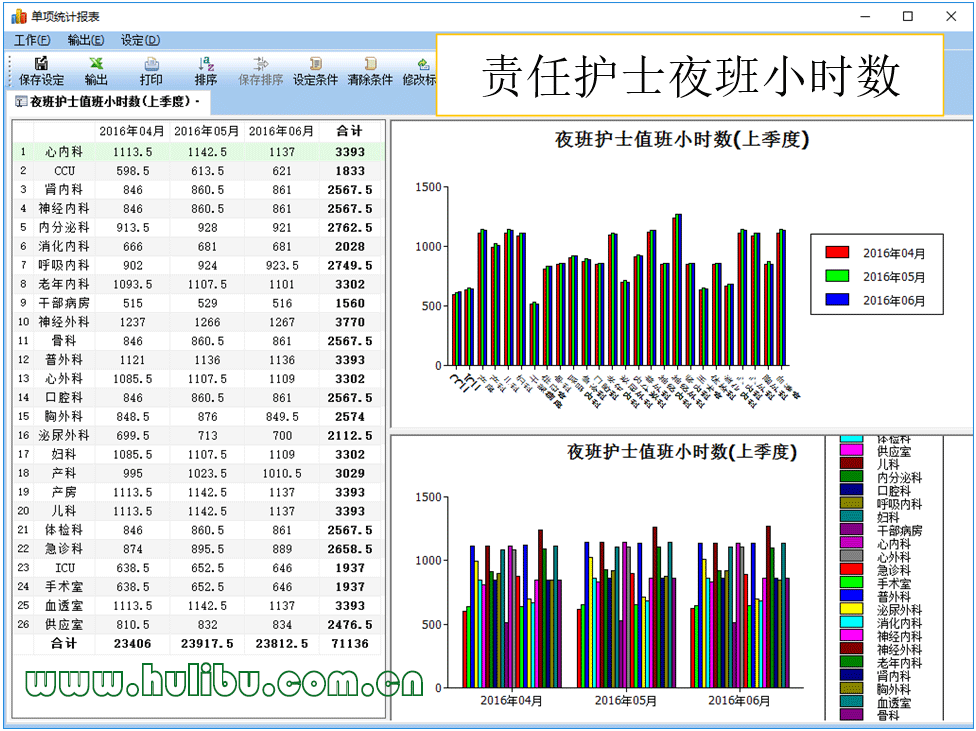Click the 修改标 edit-title toolbar icon
Image resolution: width=976 pixels, height=731 pixels.
423,64
